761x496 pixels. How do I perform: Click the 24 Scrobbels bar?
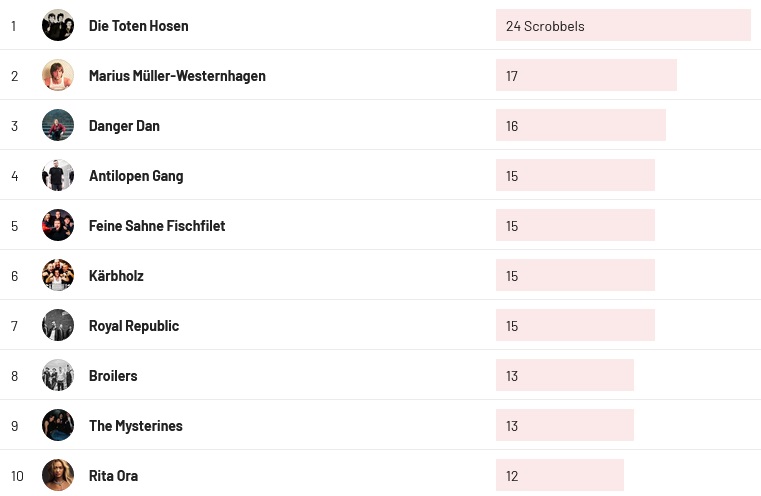[x=623, y=26]
